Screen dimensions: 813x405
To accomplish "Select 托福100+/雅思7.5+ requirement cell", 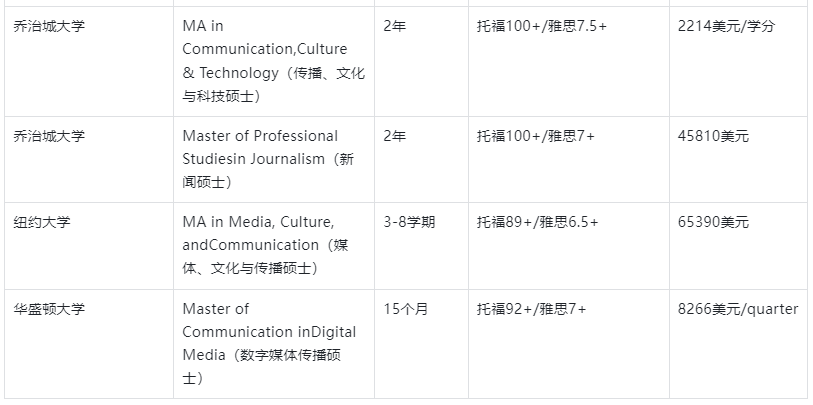I will [542, 26].
